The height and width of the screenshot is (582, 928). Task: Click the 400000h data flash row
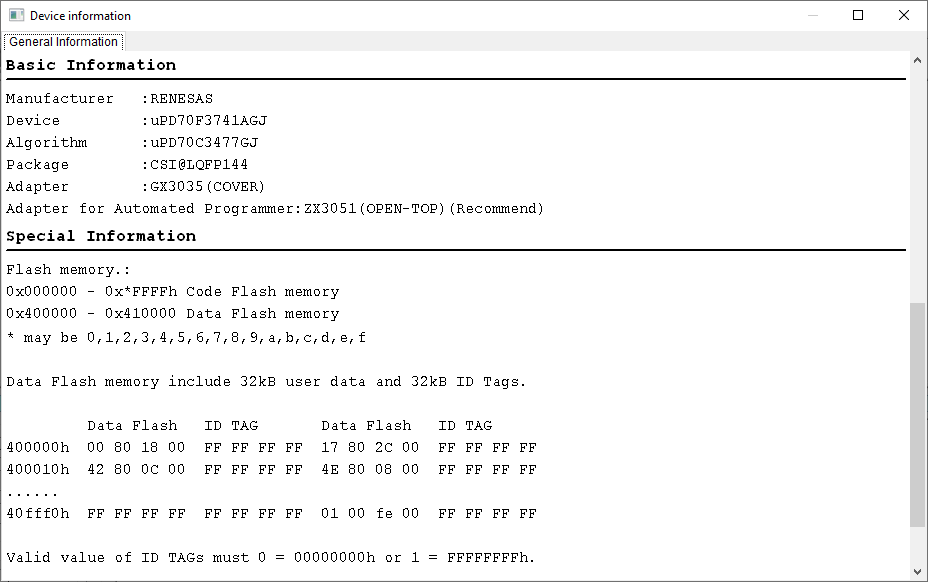click(x=272, y=448)
